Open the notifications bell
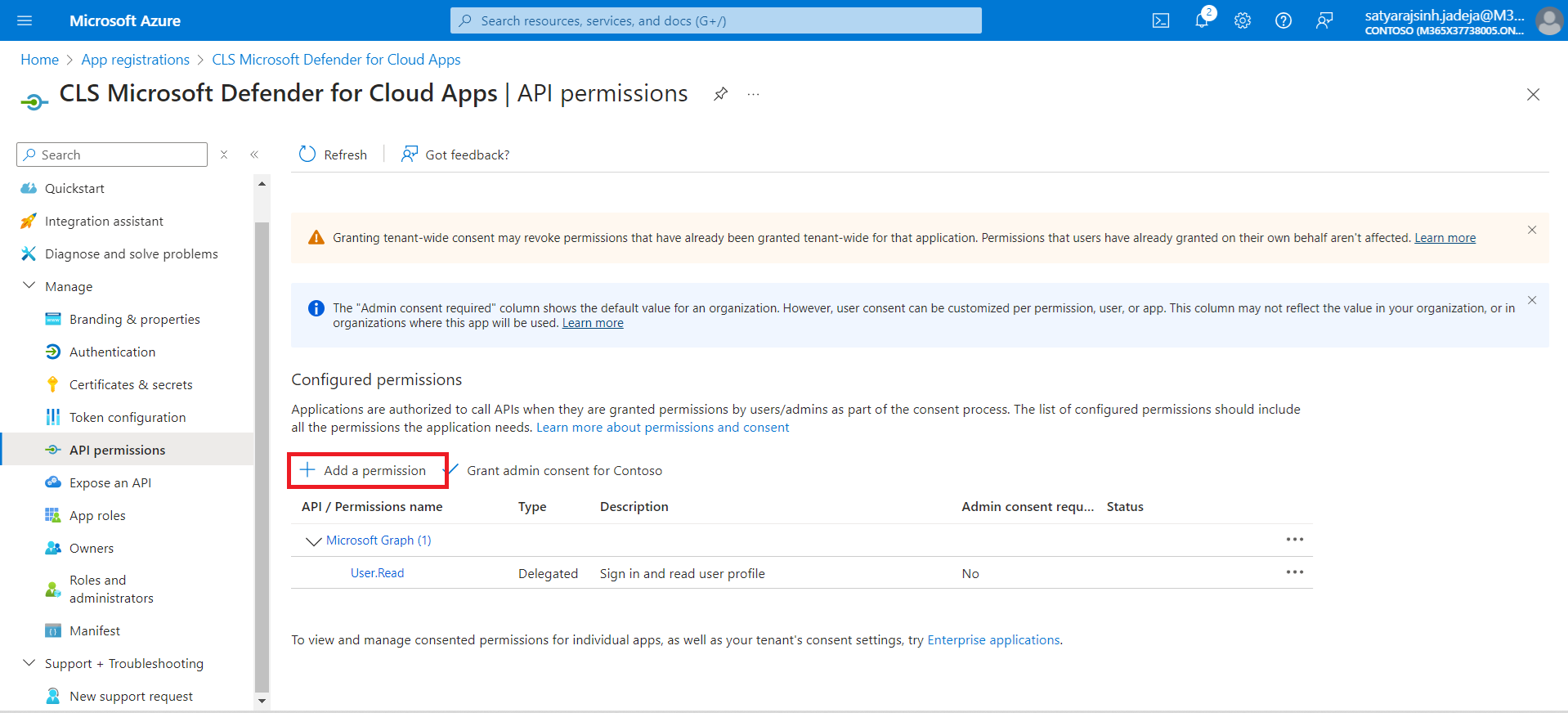Screen dimensions: 1568x713 click(x=1202, y=20)
